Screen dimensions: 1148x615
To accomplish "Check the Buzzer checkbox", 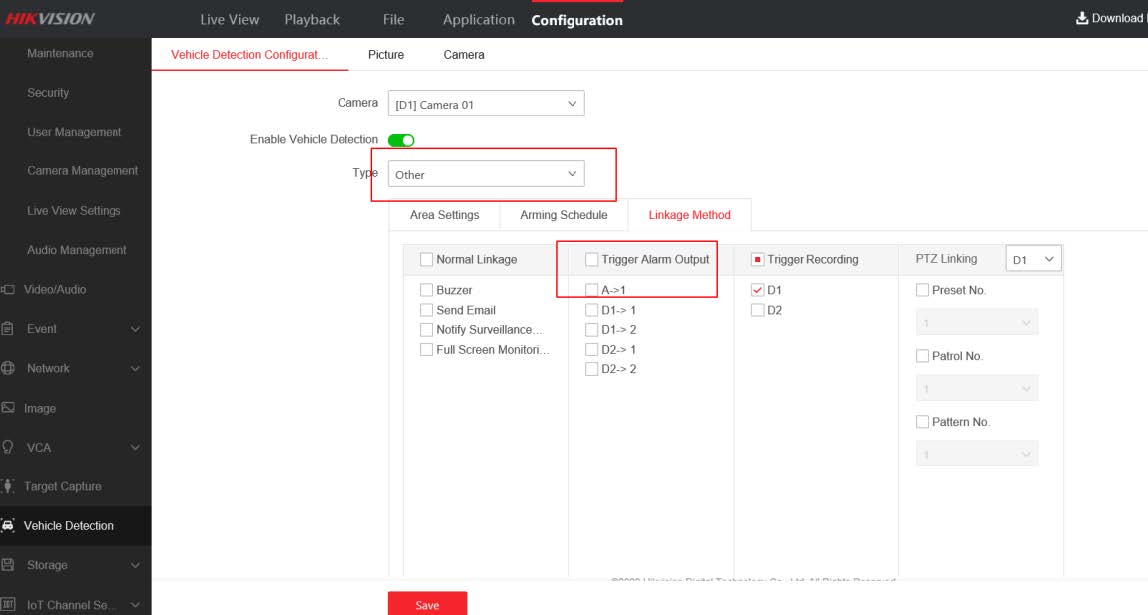I will [426, 290].
